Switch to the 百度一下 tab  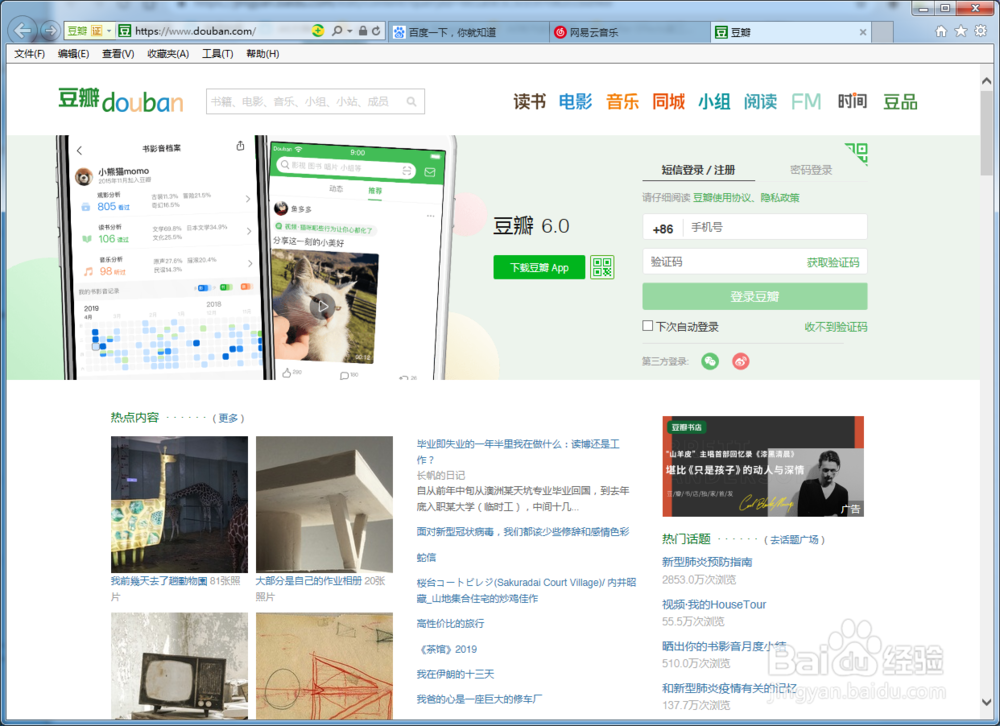click(468, 32)
